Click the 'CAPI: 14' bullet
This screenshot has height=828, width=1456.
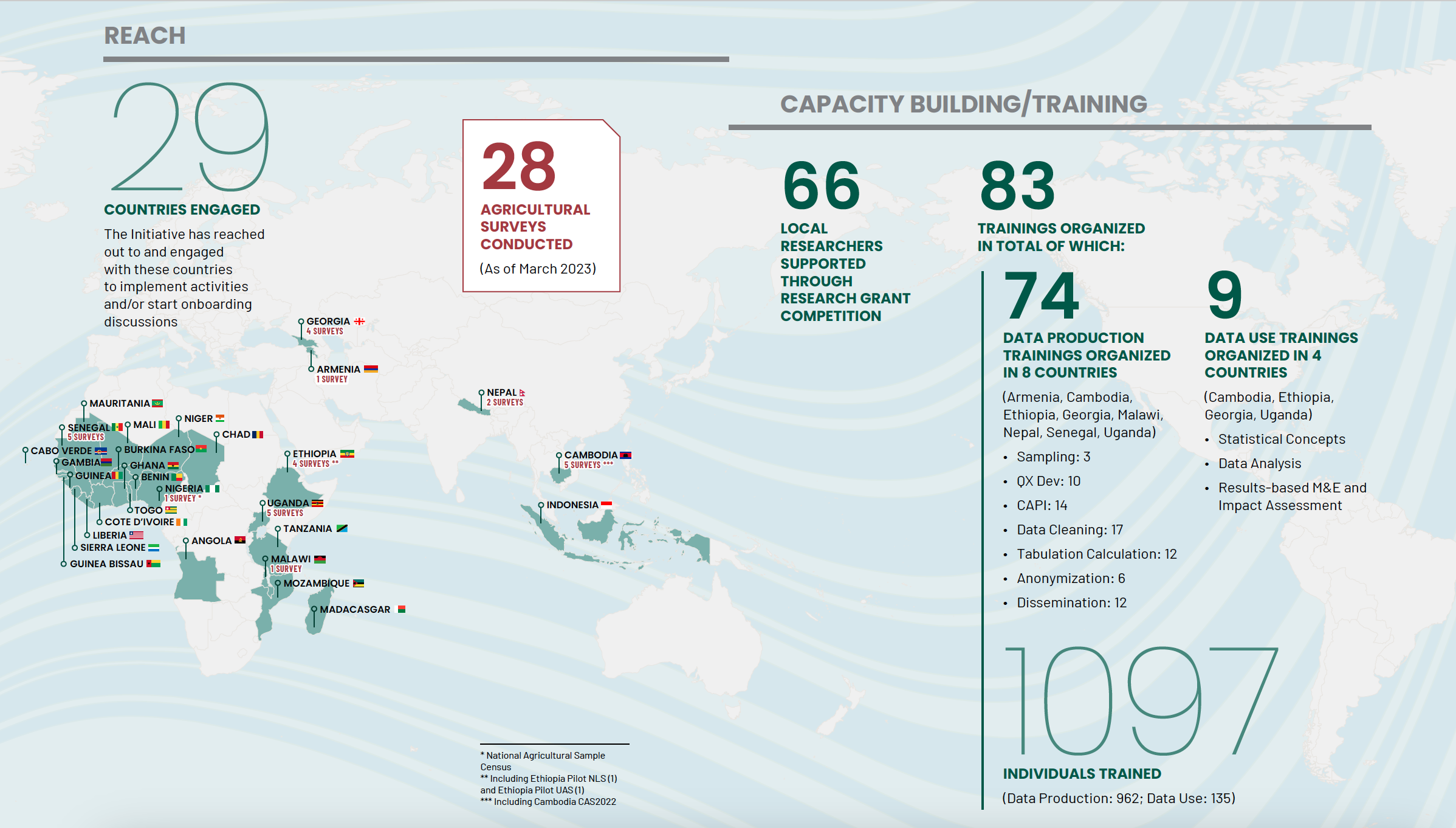pyautogui.click(x=1042, y=505)
